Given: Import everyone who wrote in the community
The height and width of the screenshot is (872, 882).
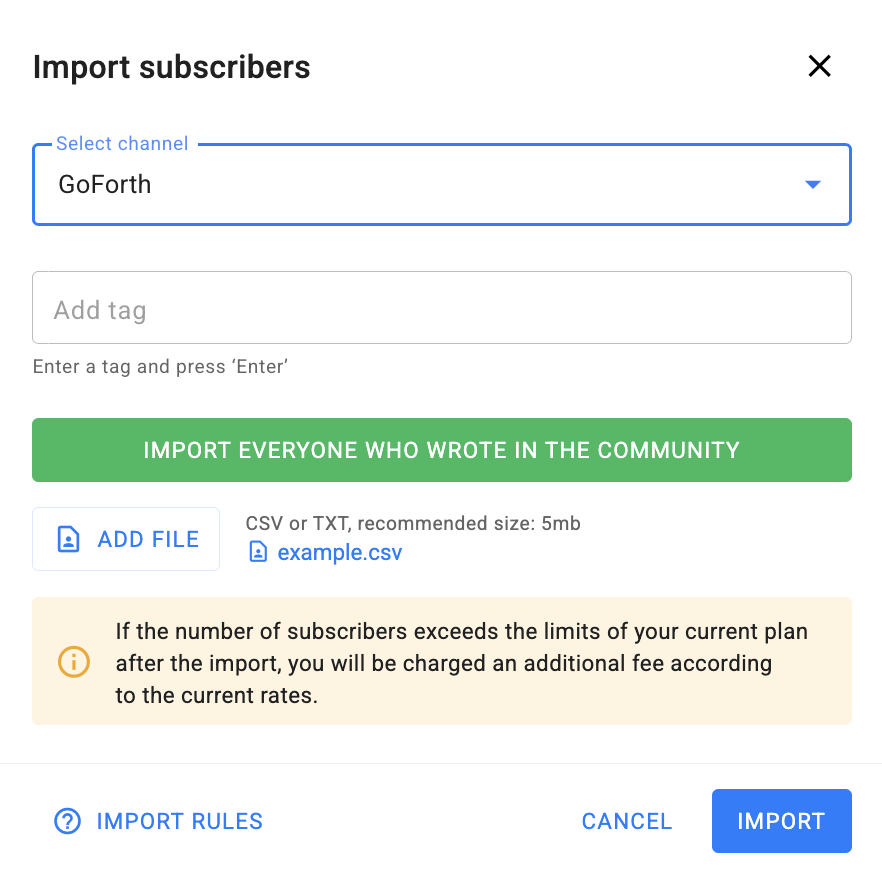Looking at the screenshot, I should pos(441,450).
